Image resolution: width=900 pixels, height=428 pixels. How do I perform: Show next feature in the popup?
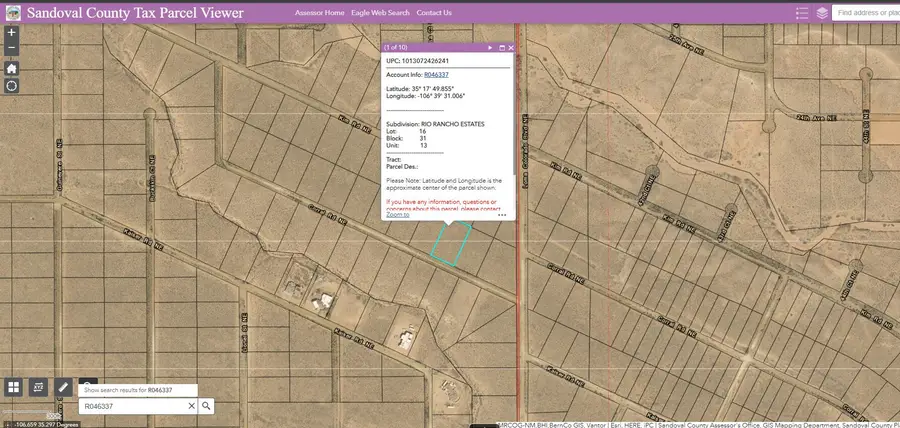[490, 48]
